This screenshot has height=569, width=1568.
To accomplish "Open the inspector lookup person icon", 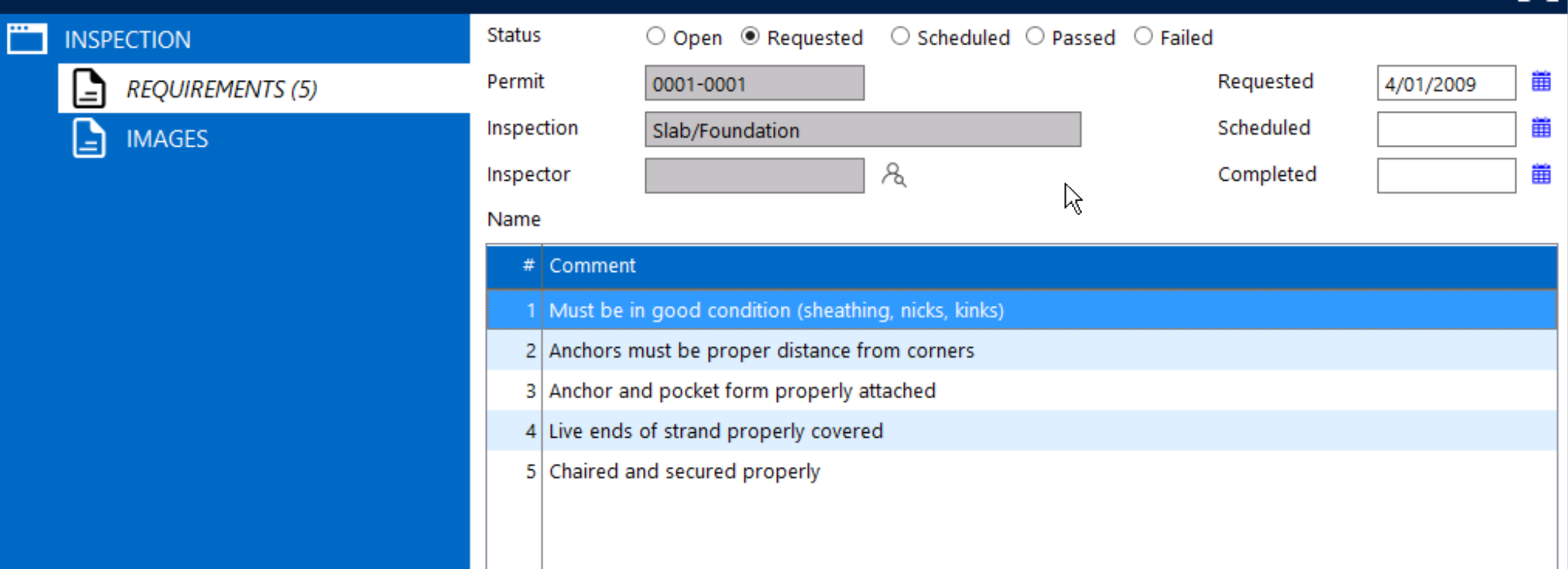I will point(893,175).
